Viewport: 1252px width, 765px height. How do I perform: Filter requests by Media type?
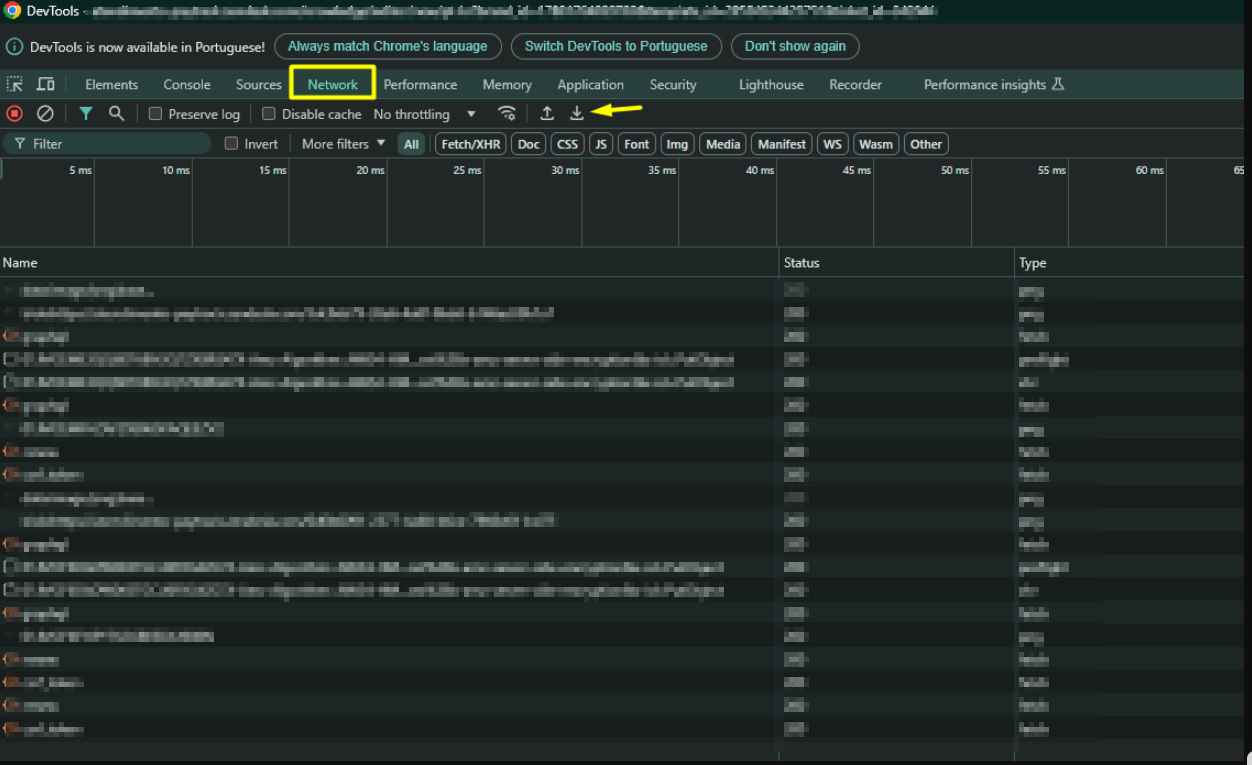click(x=723, y=144)
